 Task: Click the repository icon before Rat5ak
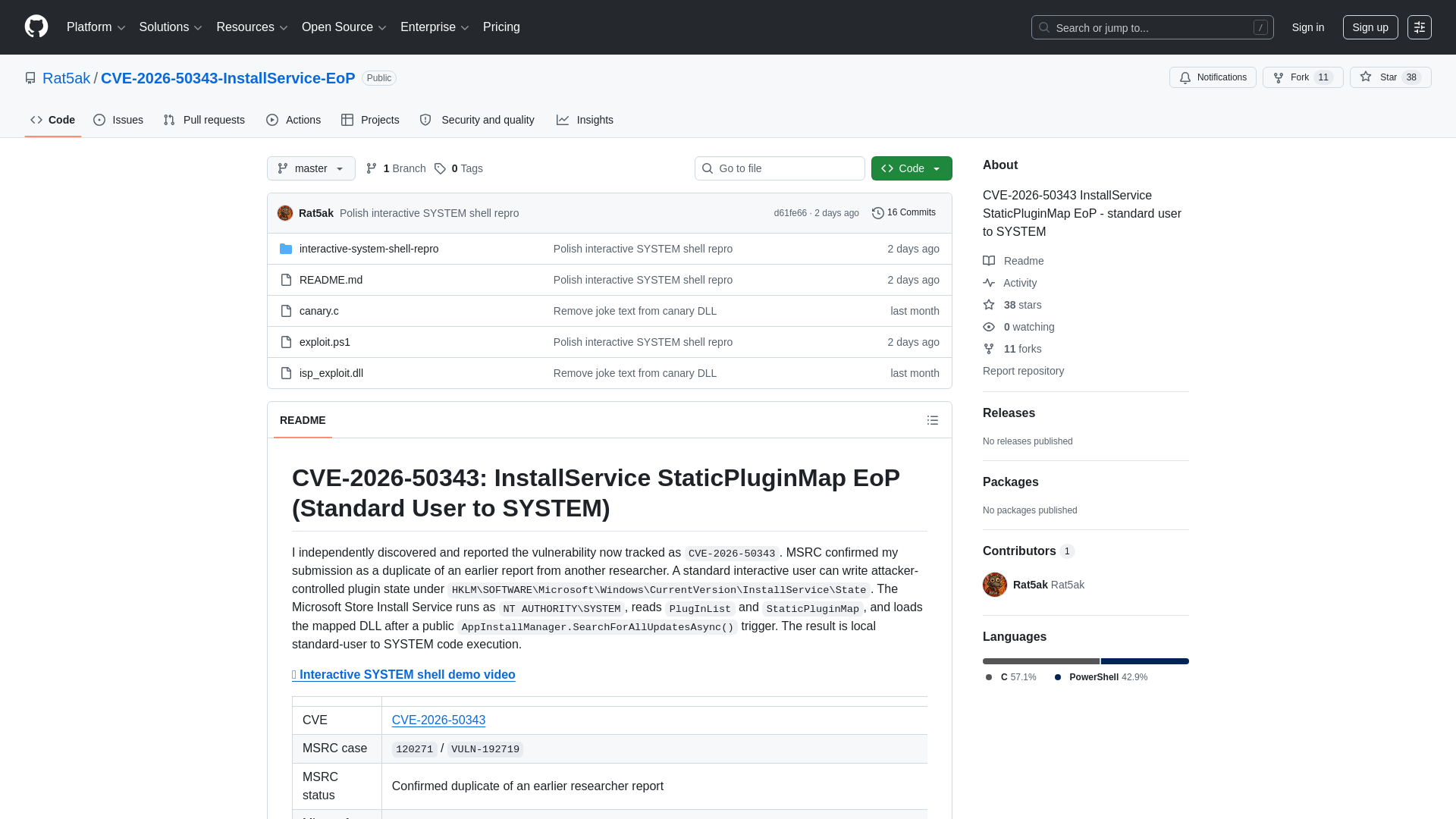point(30,78)
